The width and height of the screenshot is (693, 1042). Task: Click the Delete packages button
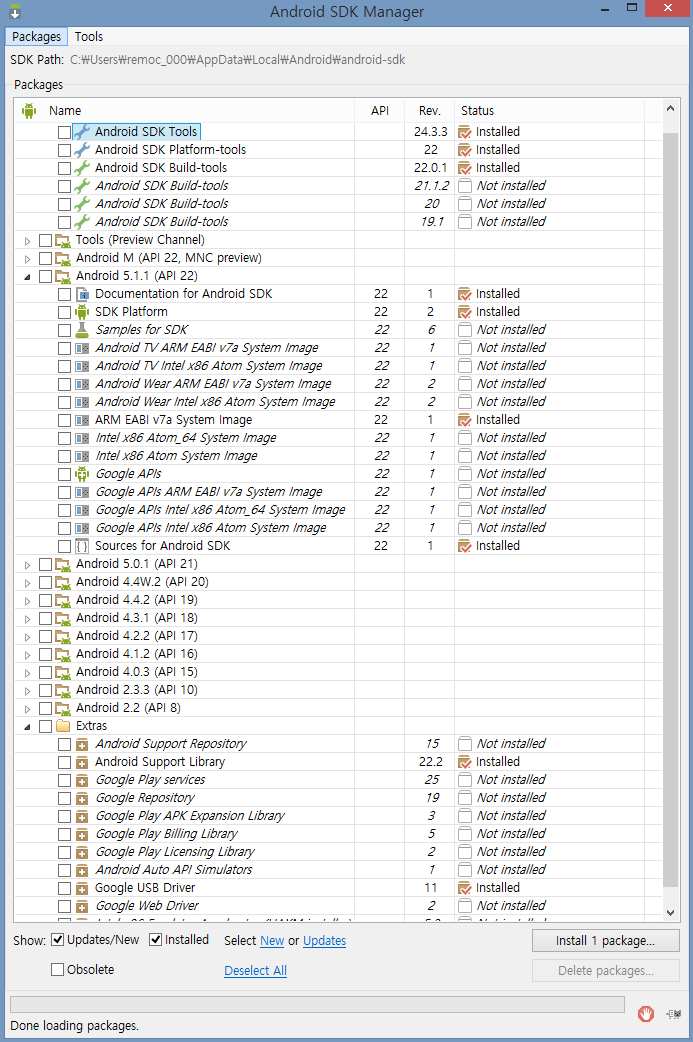605,970
